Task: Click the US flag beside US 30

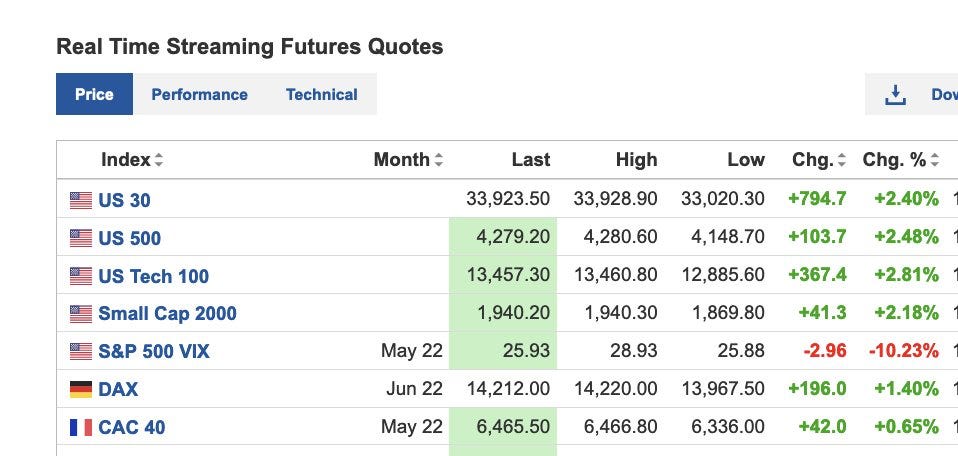Action: 81,200
